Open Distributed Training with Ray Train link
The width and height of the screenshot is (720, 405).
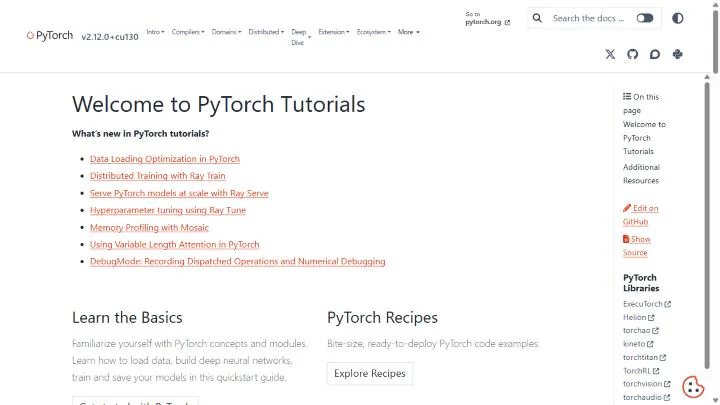pyautogui.click(x=158, y=176)
